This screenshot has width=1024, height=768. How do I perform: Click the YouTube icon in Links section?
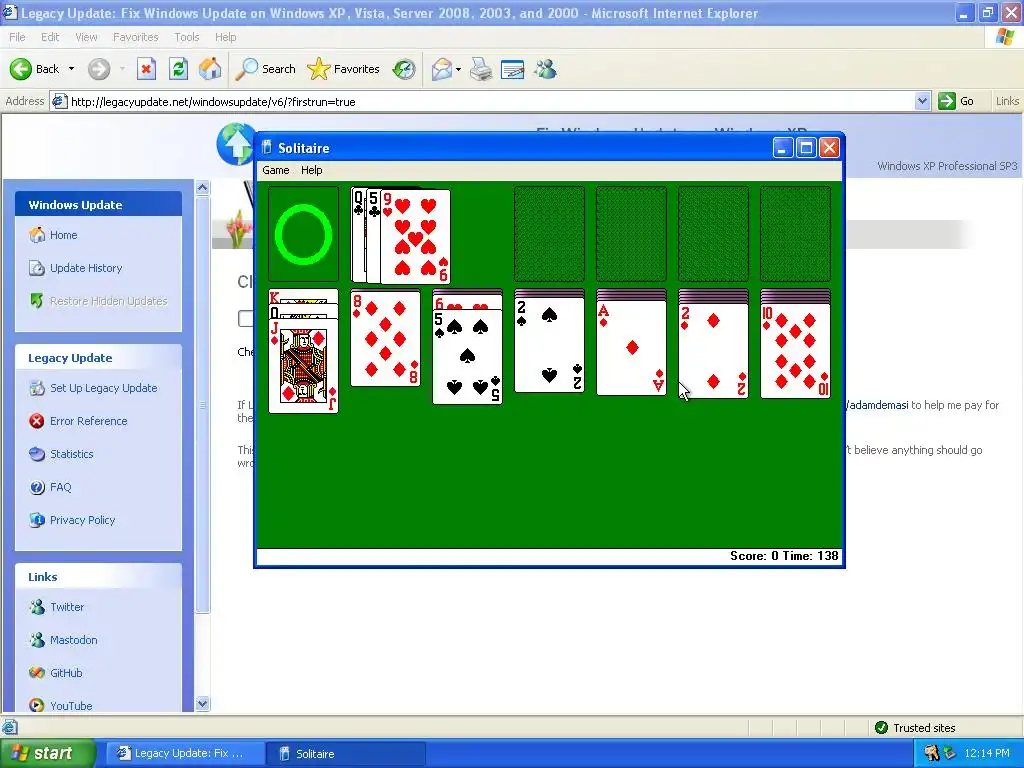(x=37, y=705)
